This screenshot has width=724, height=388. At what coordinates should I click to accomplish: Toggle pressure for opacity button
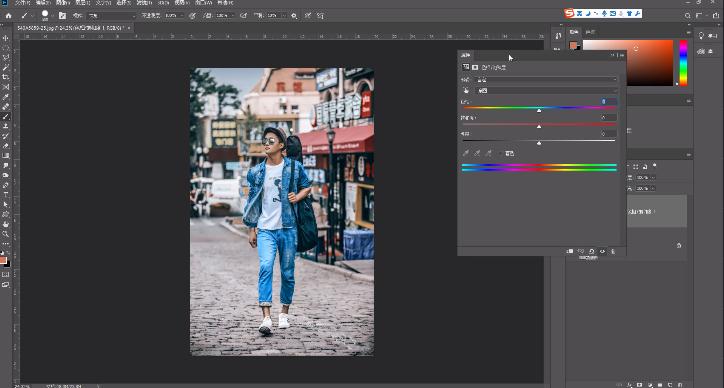pos(192,16)
